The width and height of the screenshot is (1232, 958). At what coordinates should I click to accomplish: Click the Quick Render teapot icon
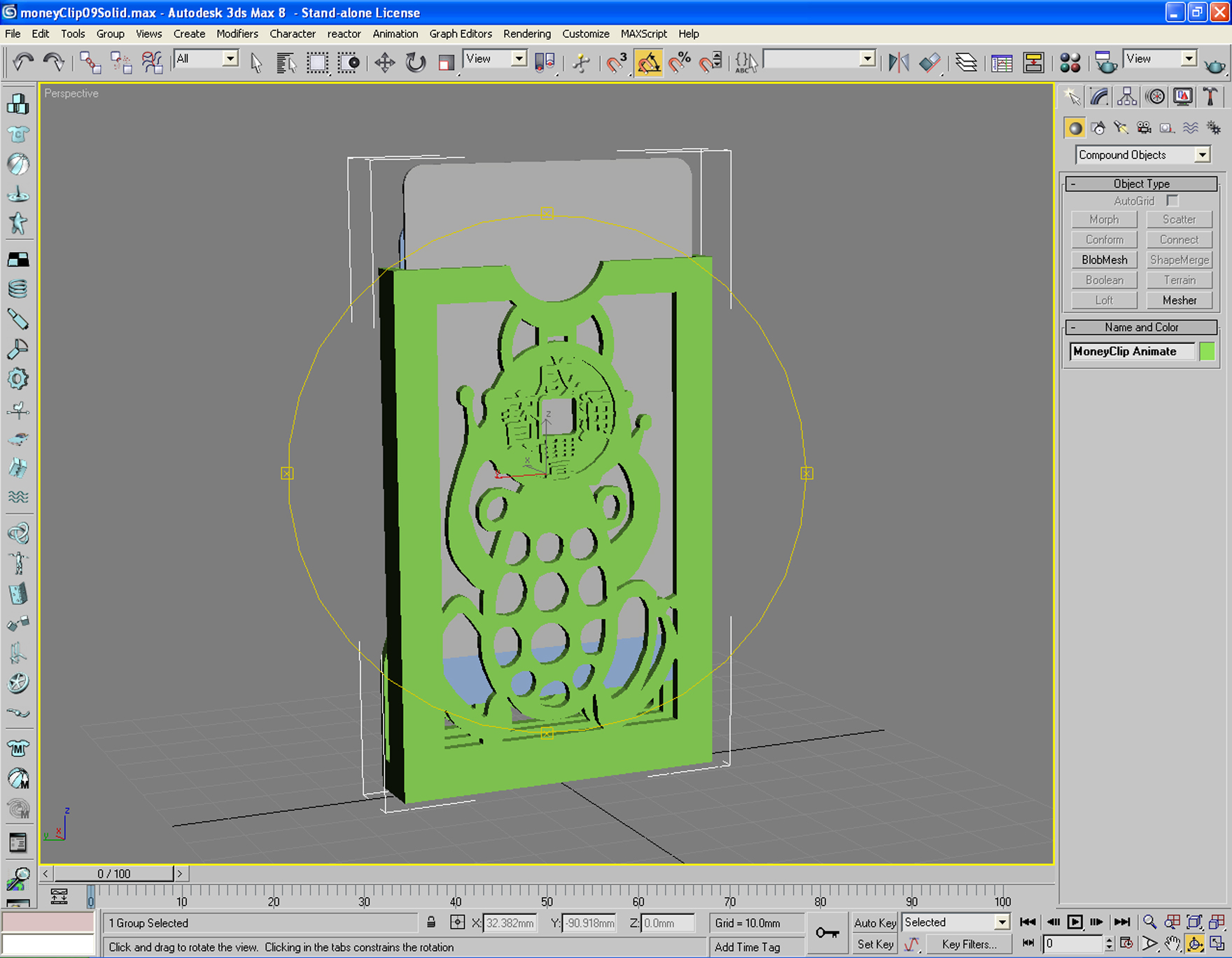pos(1215,64)
